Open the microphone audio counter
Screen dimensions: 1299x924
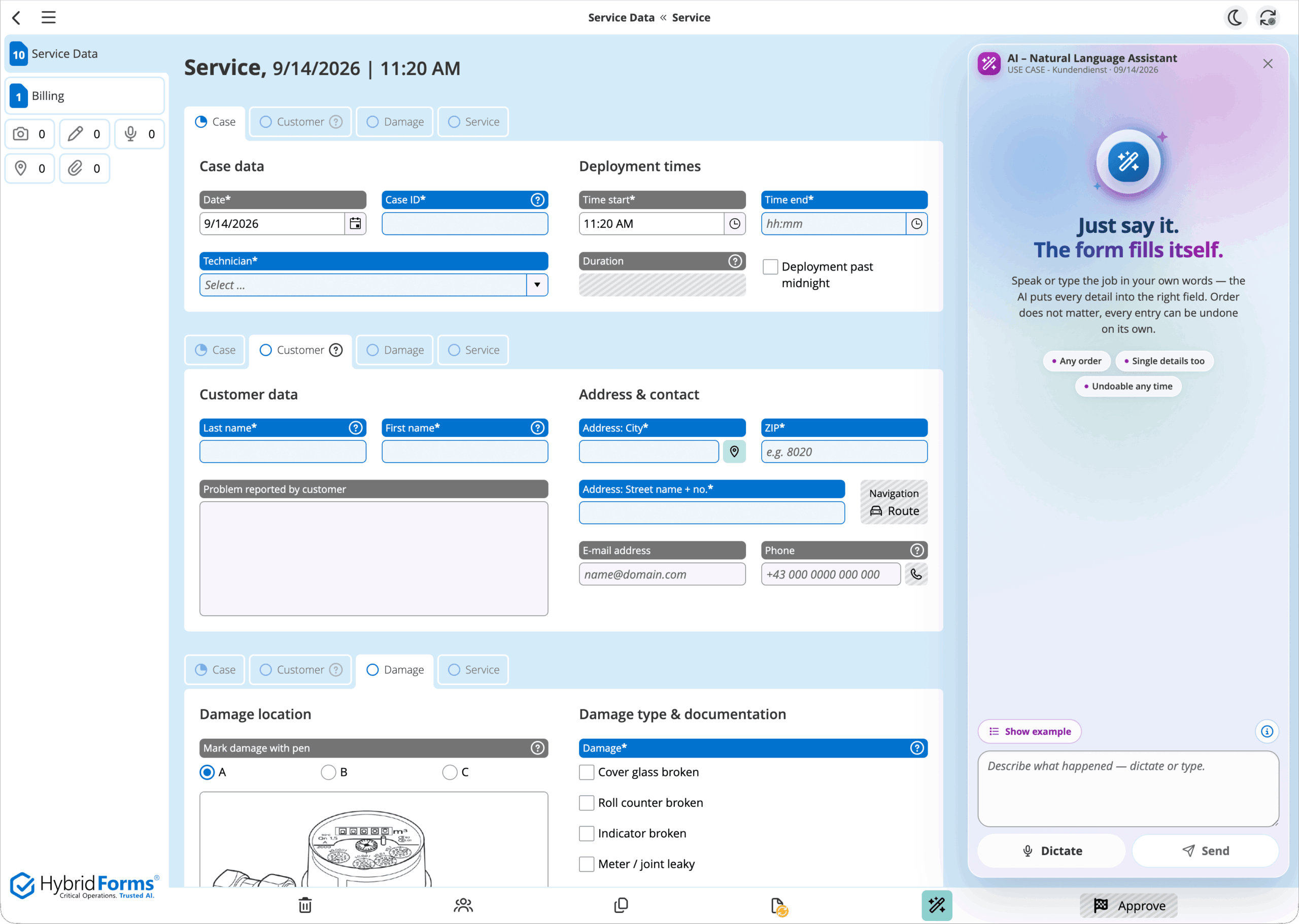[x=140, y=134]
